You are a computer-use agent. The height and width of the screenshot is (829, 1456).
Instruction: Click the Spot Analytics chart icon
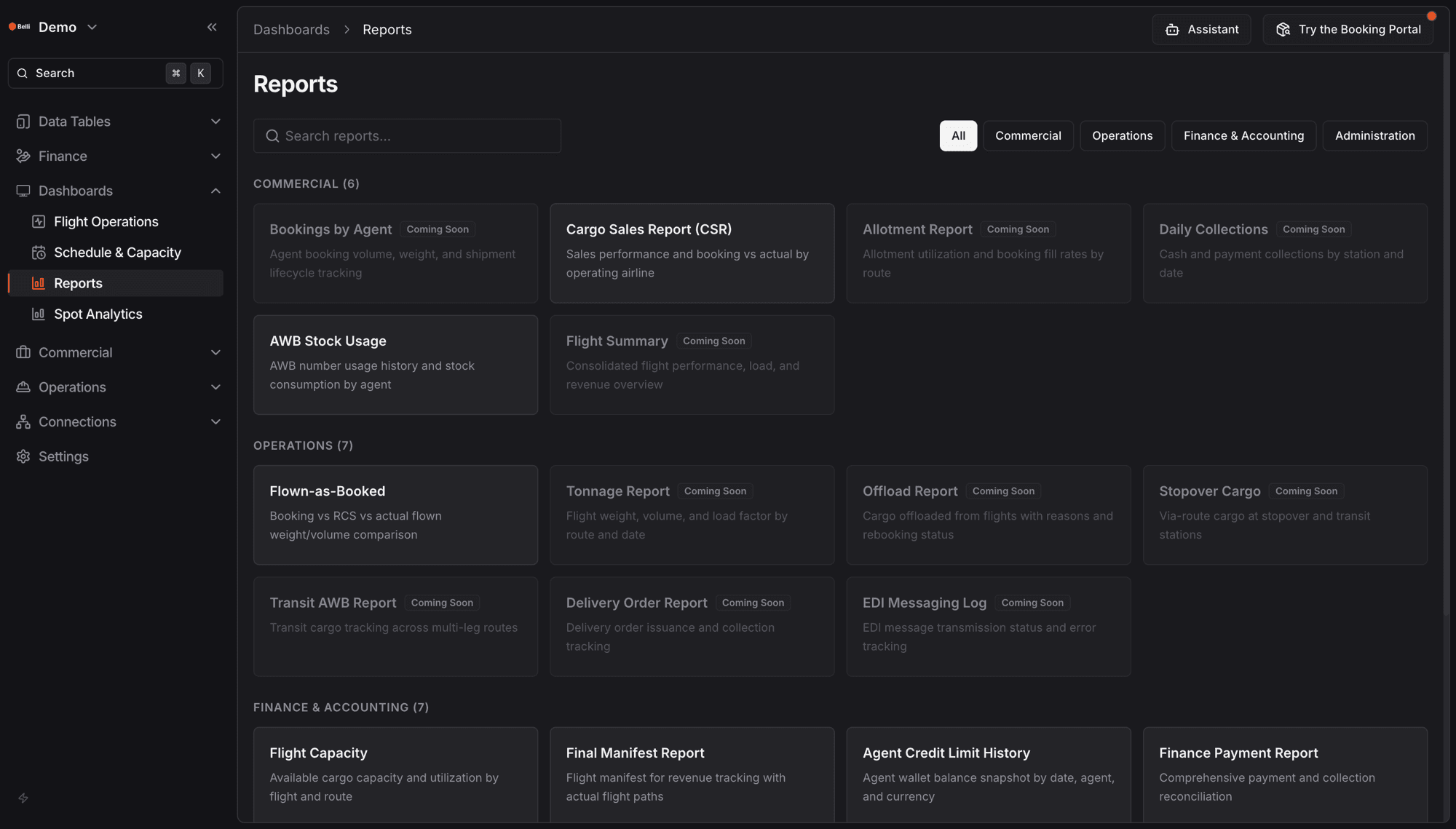(39, 314)
